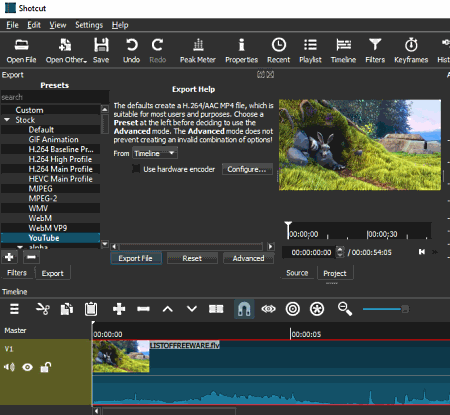
Task: Save the project with Save icon
Action: pyautogui.click(x=101, y=51)
